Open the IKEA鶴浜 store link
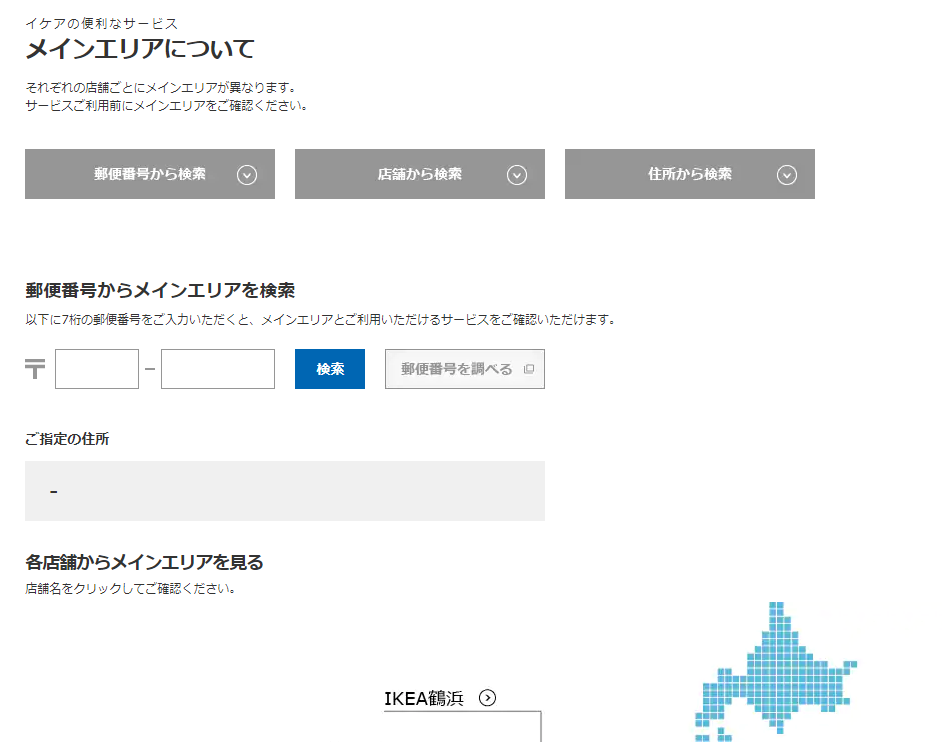Viewport: 942px width, 742px height. pyautogui.click(x=424, y=698)
